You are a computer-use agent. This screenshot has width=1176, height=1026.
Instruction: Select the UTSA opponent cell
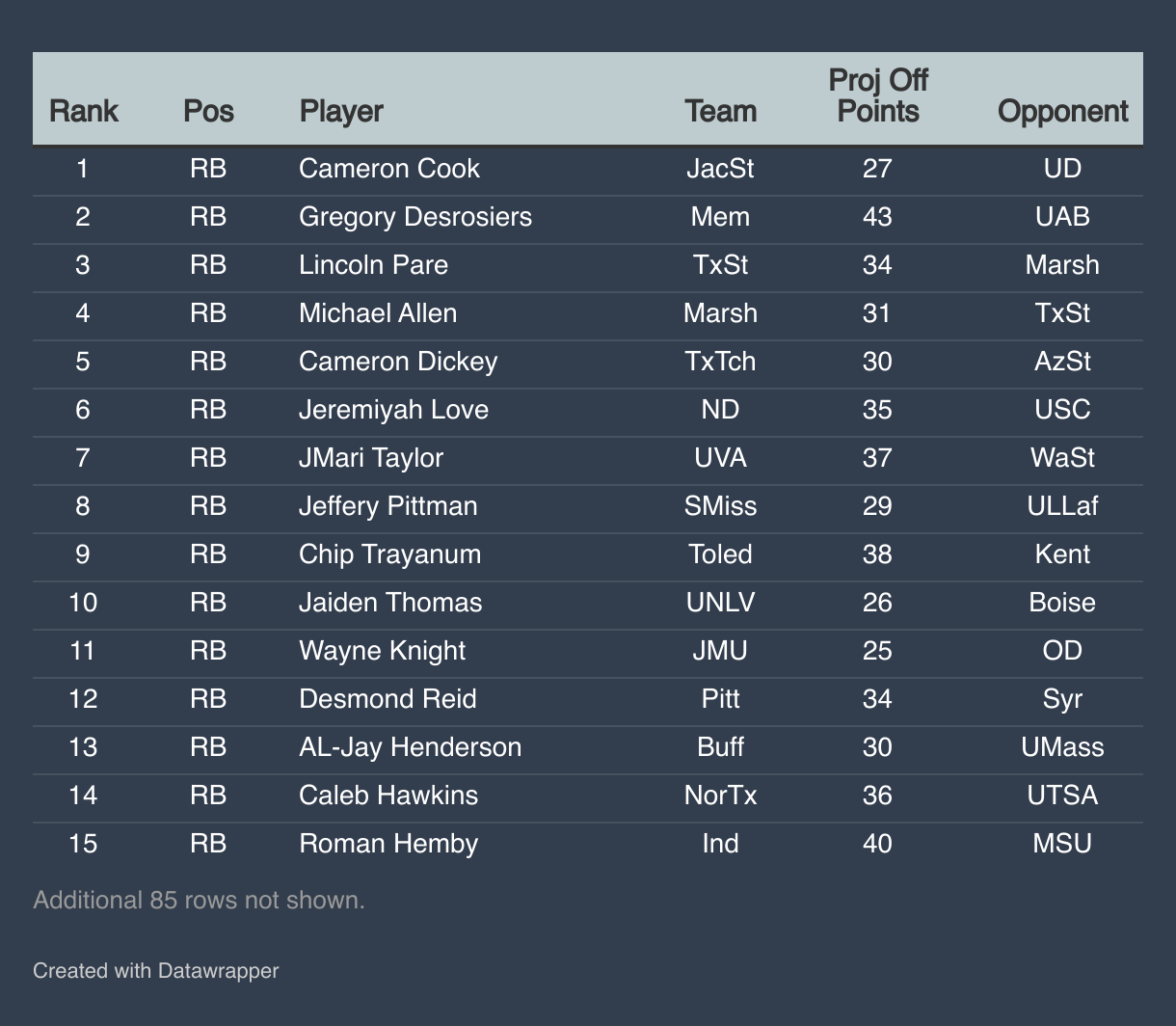coord(1062,796)
